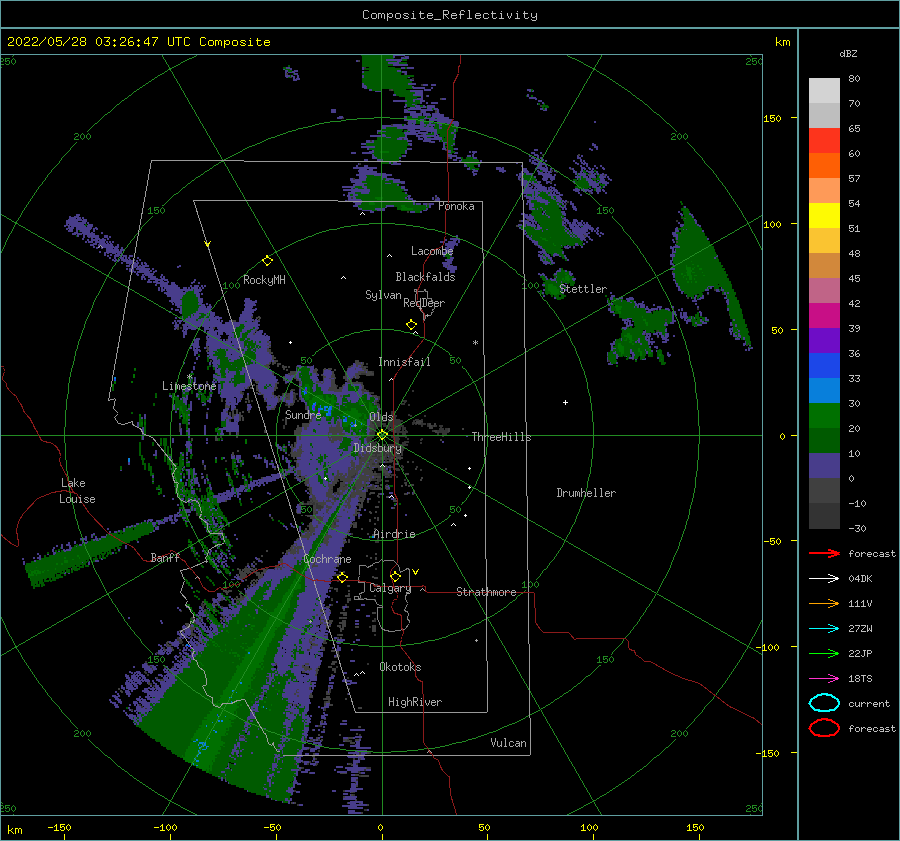The width and height of the screenshot is (900, 841).
Task: Click the blue swatch between 36 and 33
Action: (824, 365)
